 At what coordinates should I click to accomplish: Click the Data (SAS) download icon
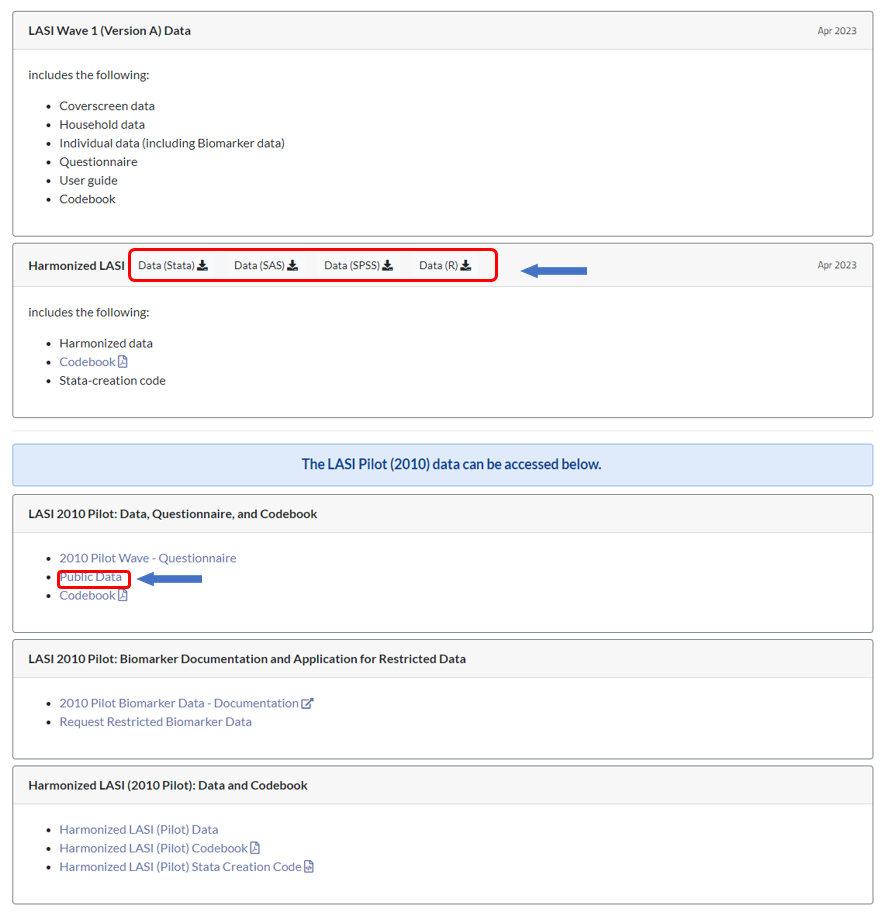[293, 265]
